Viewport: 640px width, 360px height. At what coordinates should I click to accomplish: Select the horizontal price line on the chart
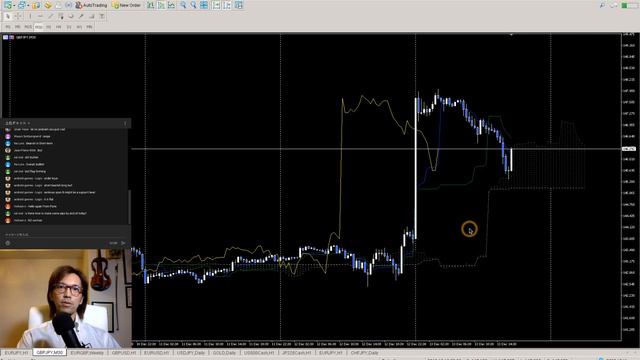tap(376, 149)
